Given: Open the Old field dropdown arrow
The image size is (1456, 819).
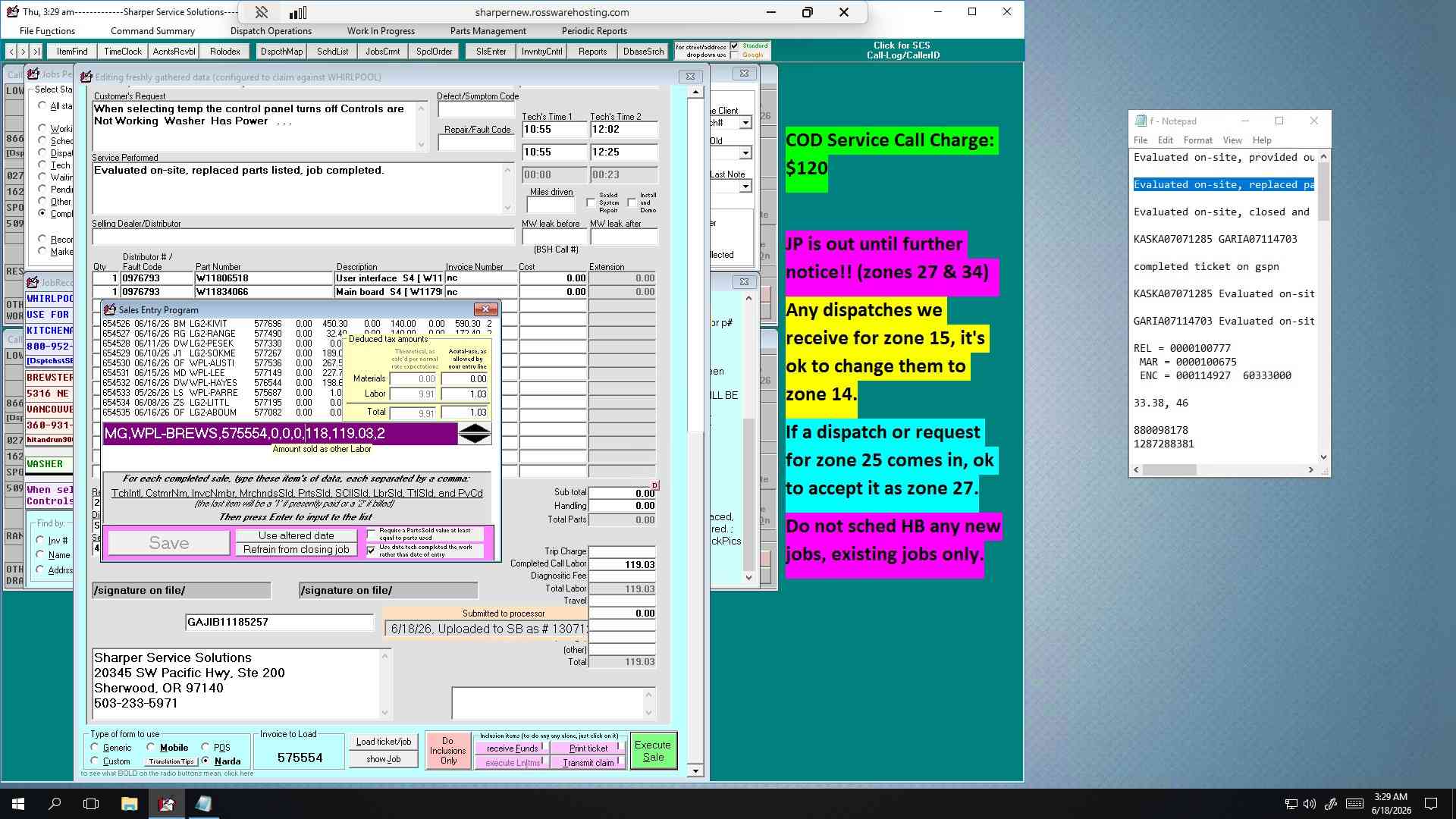Looking at the screenshot, I should (745, 153).
